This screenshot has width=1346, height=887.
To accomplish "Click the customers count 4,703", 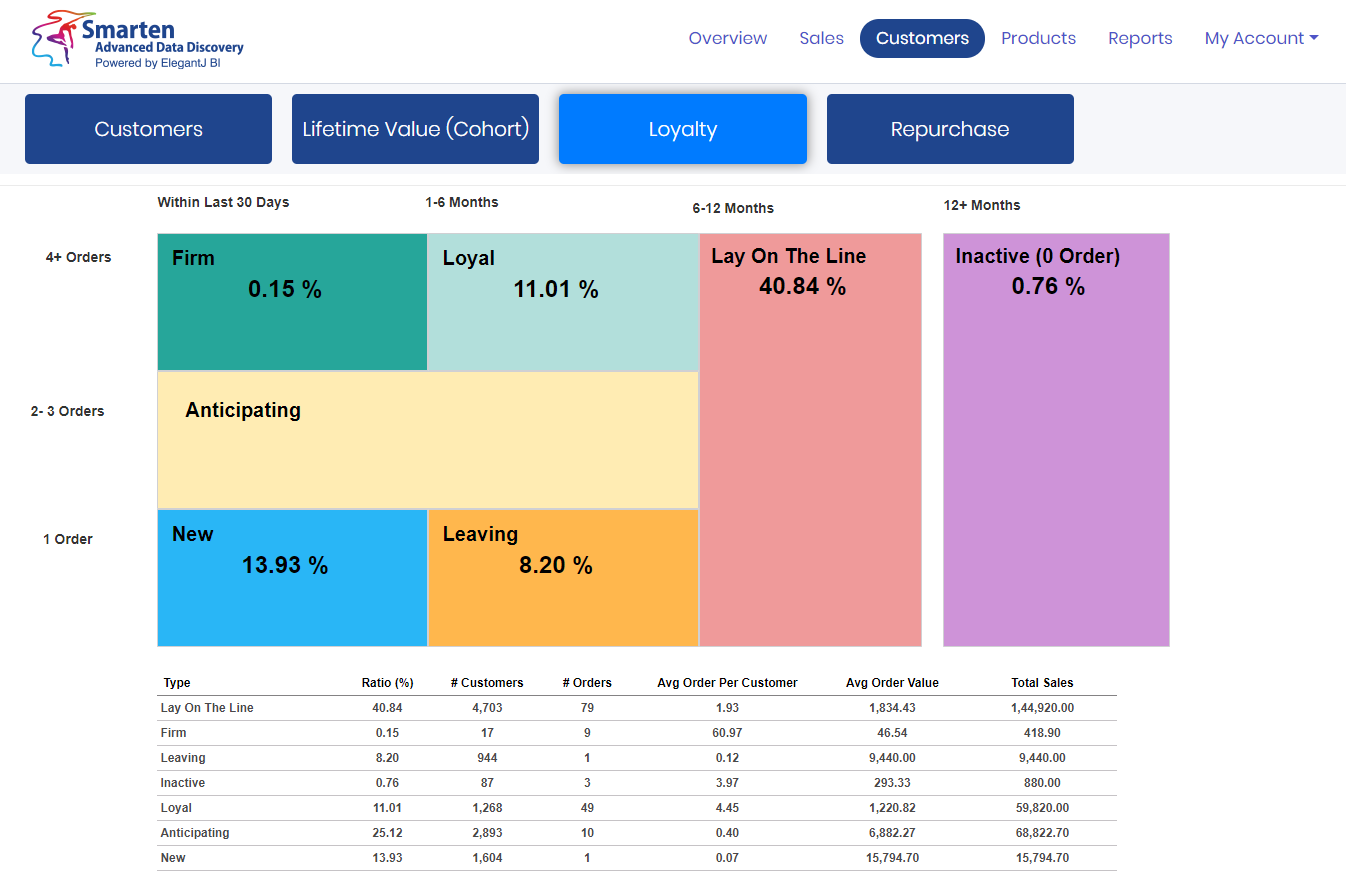I will tap(487, 708).
